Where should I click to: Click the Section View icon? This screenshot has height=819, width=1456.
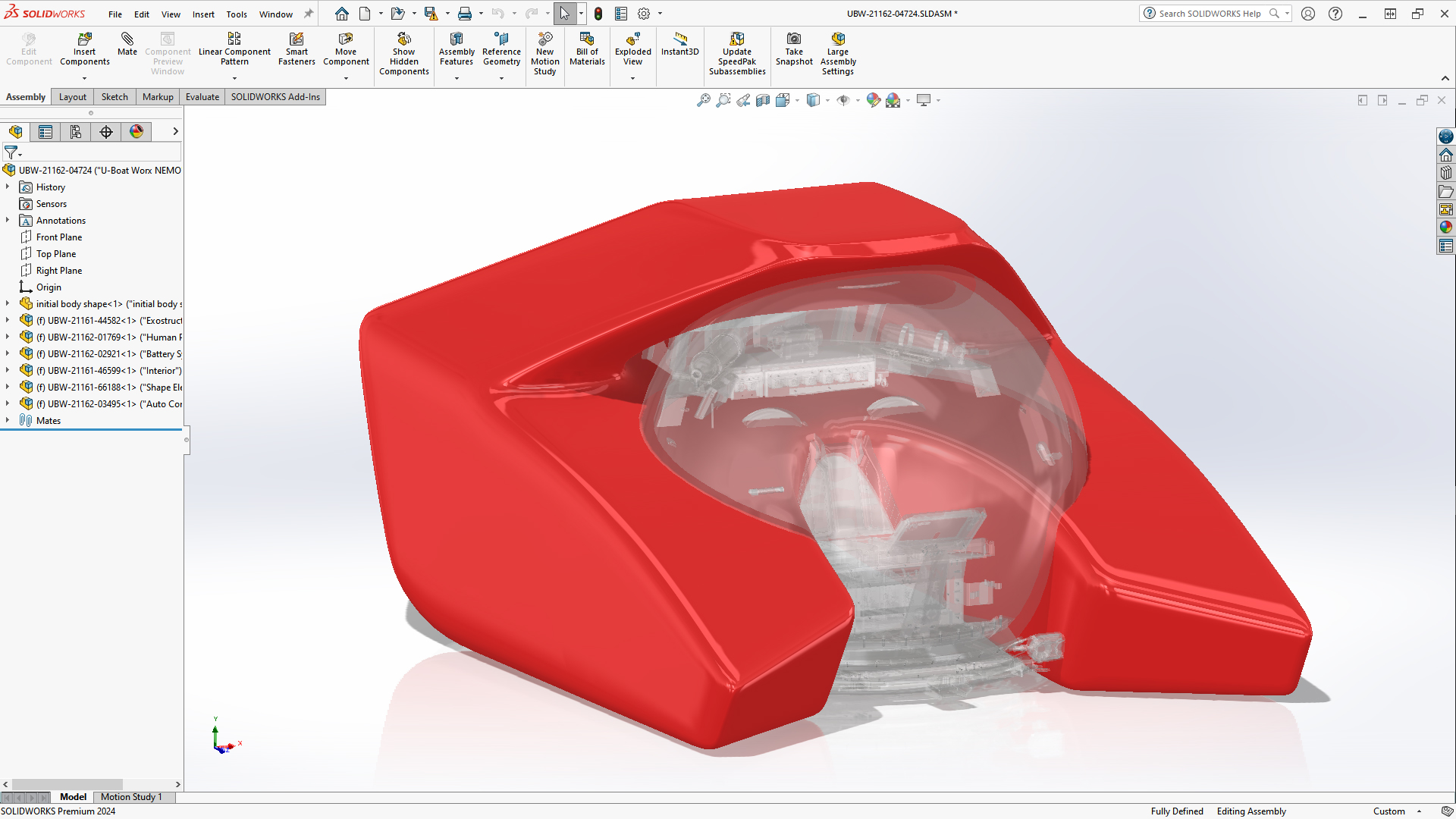coord(763,100)
